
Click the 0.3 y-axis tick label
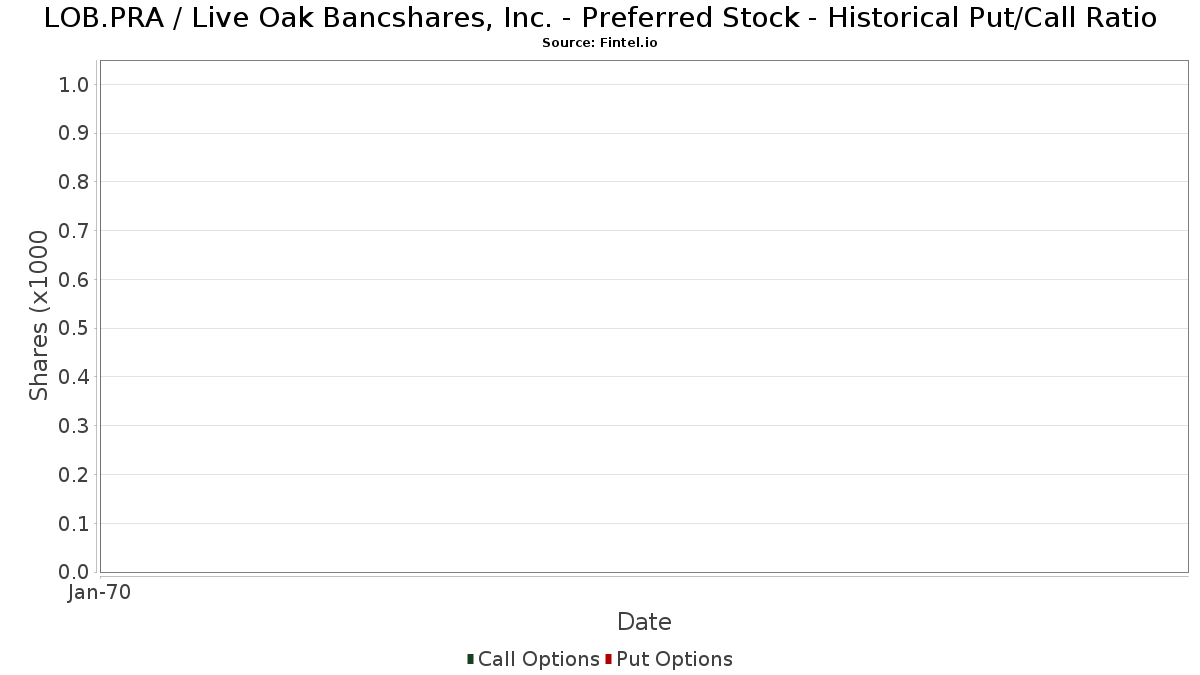click(75, 426)
